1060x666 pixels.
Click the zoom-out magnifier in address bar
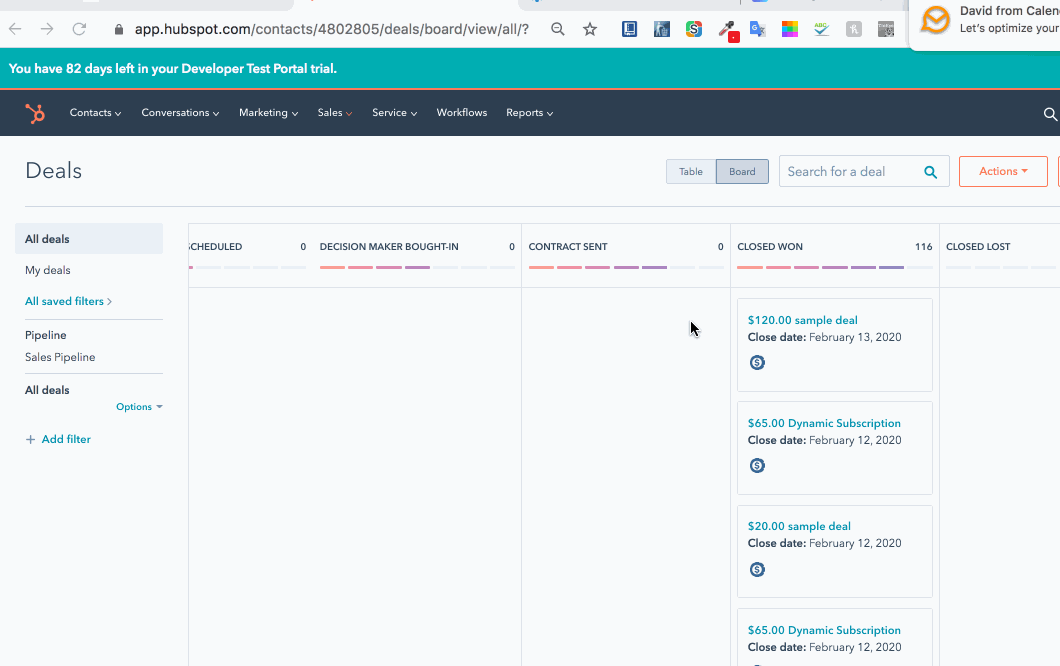point(558,29)
